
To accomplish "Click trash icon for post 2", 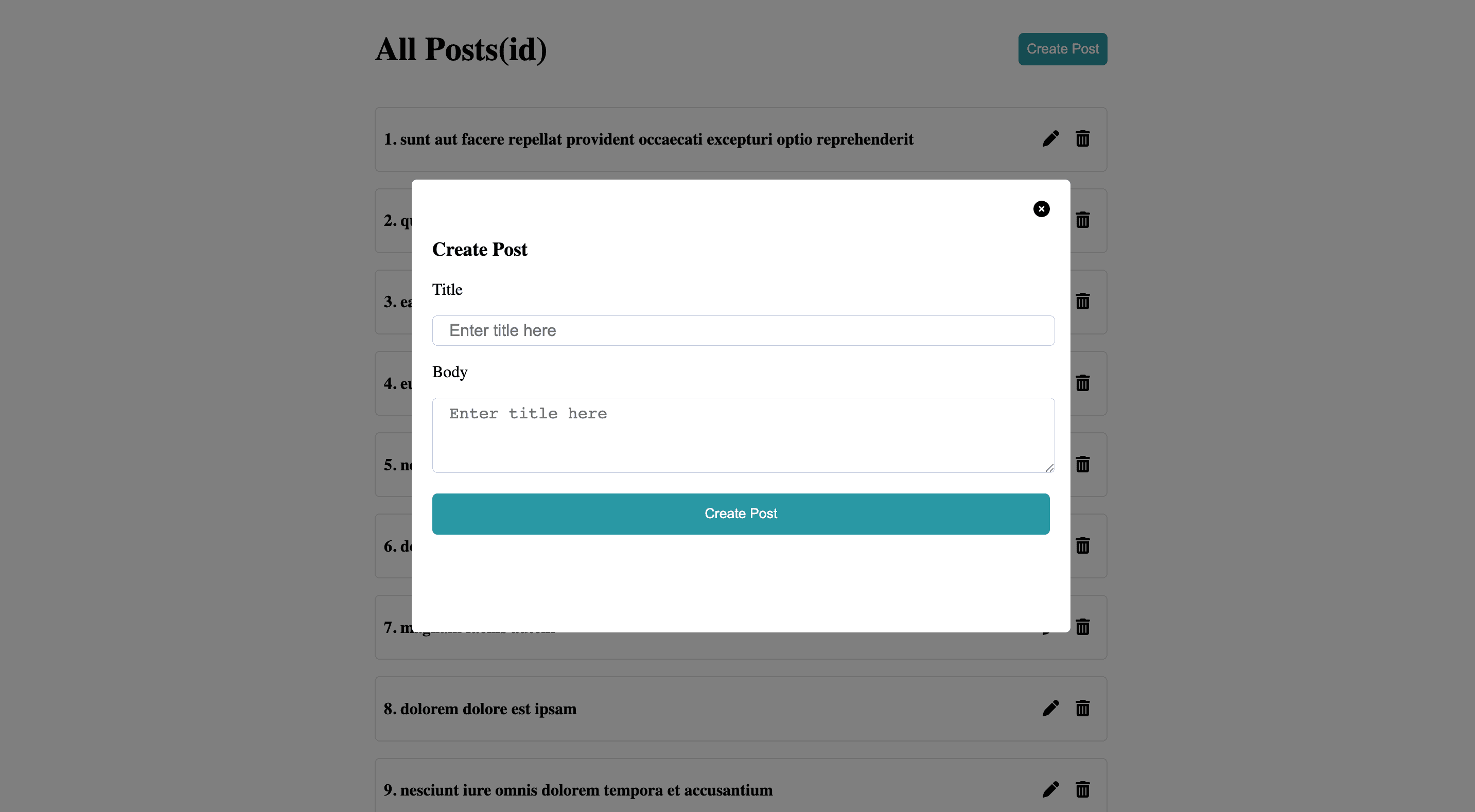I will (x=1082, y=220).
